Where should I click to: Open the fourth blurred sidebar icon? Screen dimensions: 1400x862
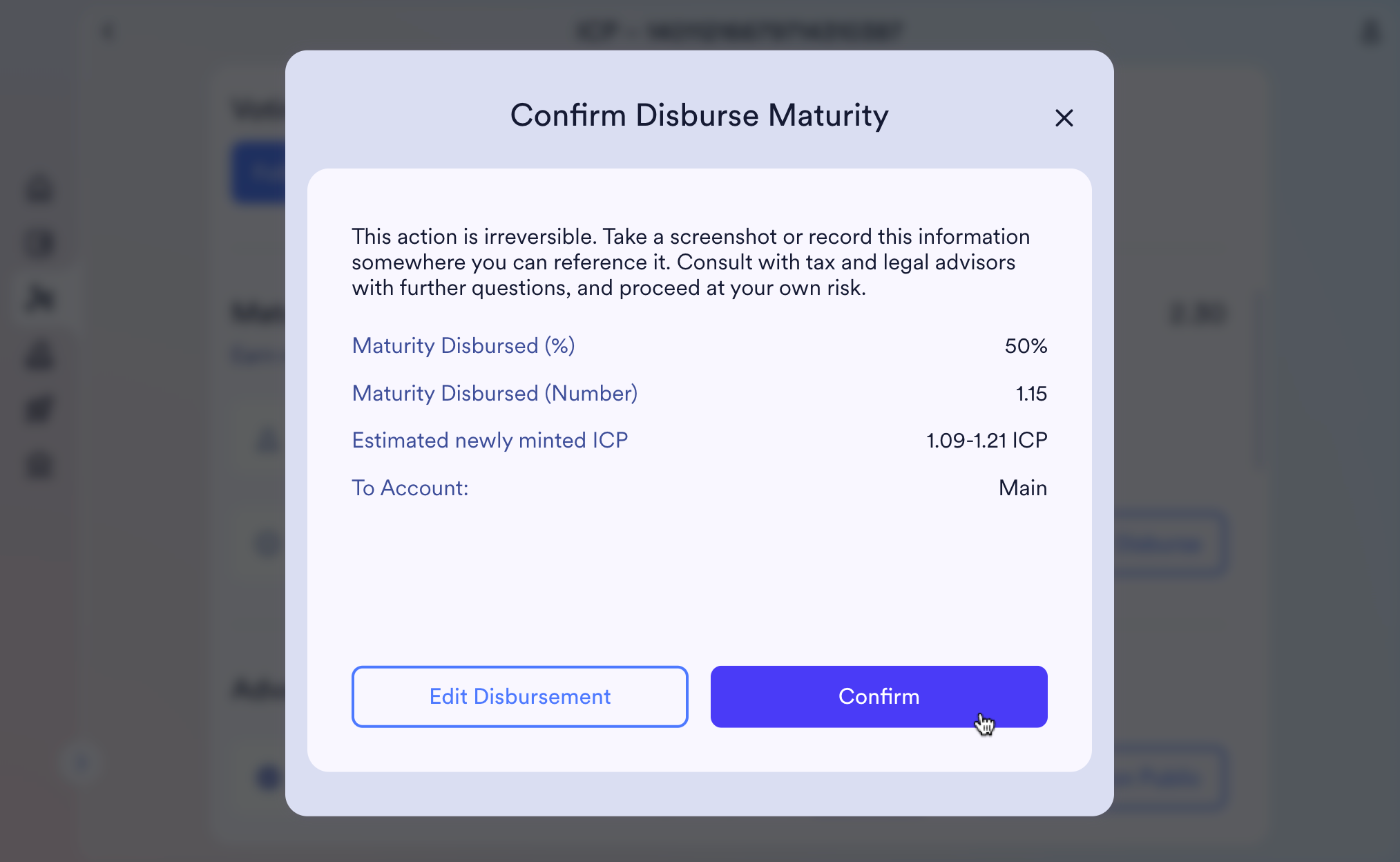tap(40, 355)
